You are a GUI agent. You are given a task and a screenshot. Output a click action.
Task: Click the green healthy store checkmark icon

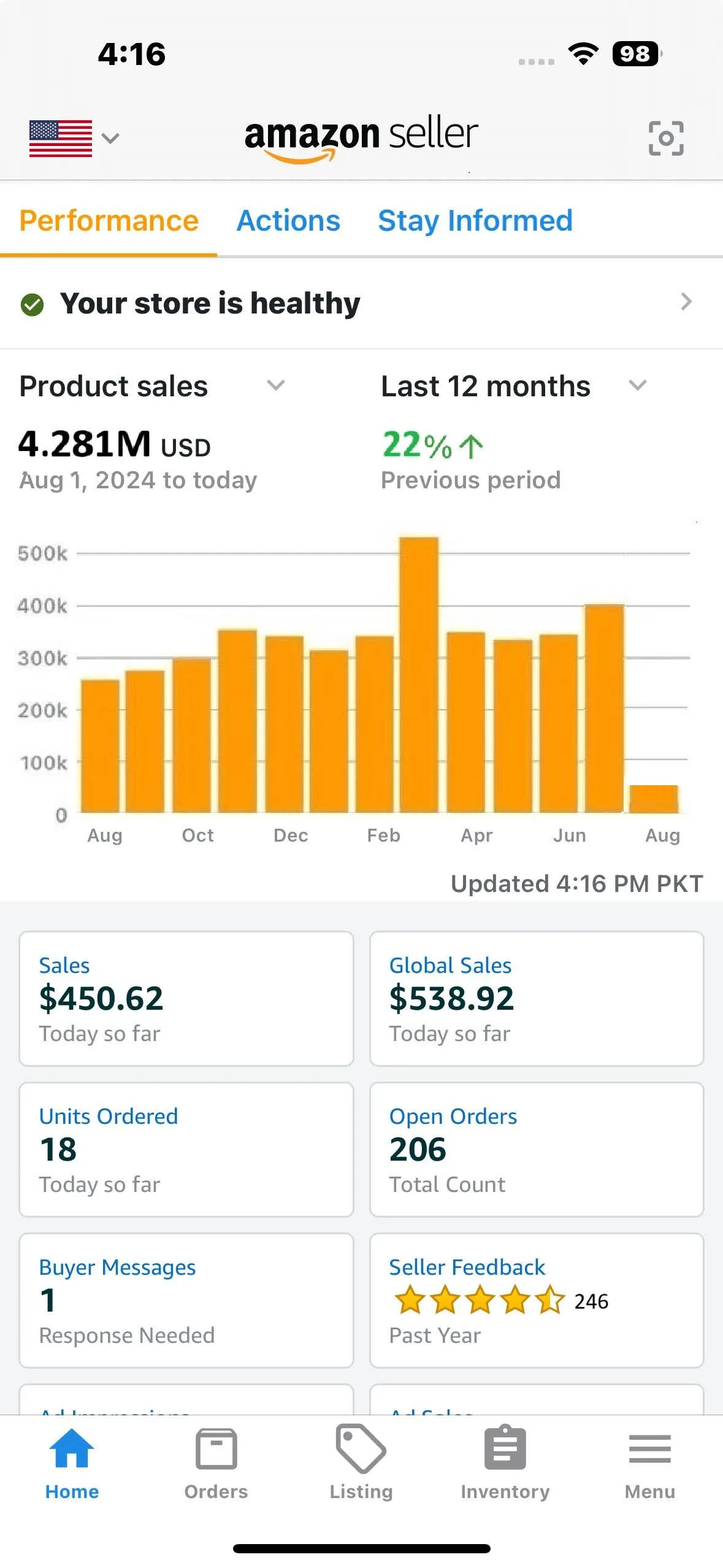point(33,302)
